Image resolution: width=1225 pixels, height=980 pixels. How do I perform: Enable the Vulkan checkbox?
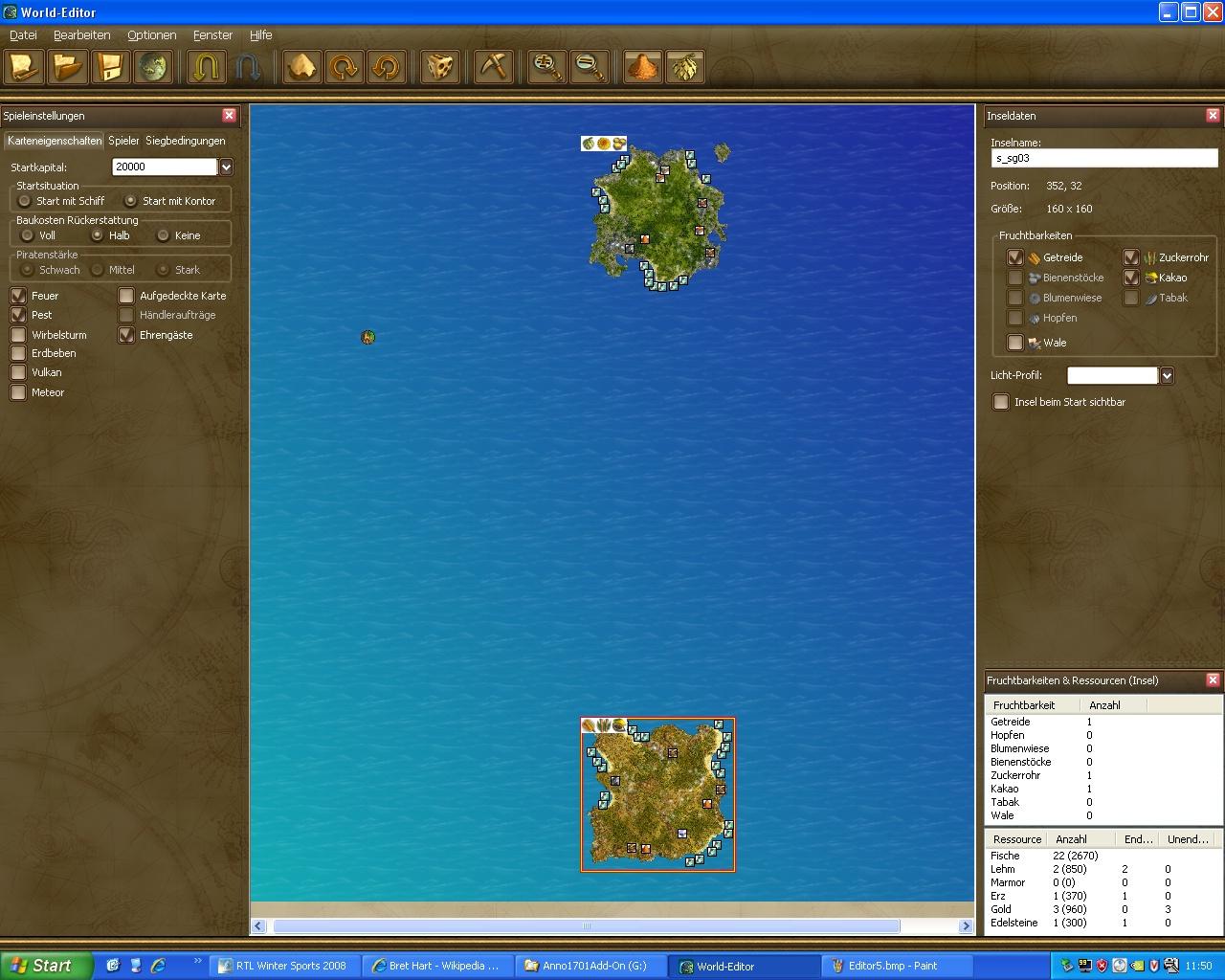pyautogui.click(x=18, y=372)
